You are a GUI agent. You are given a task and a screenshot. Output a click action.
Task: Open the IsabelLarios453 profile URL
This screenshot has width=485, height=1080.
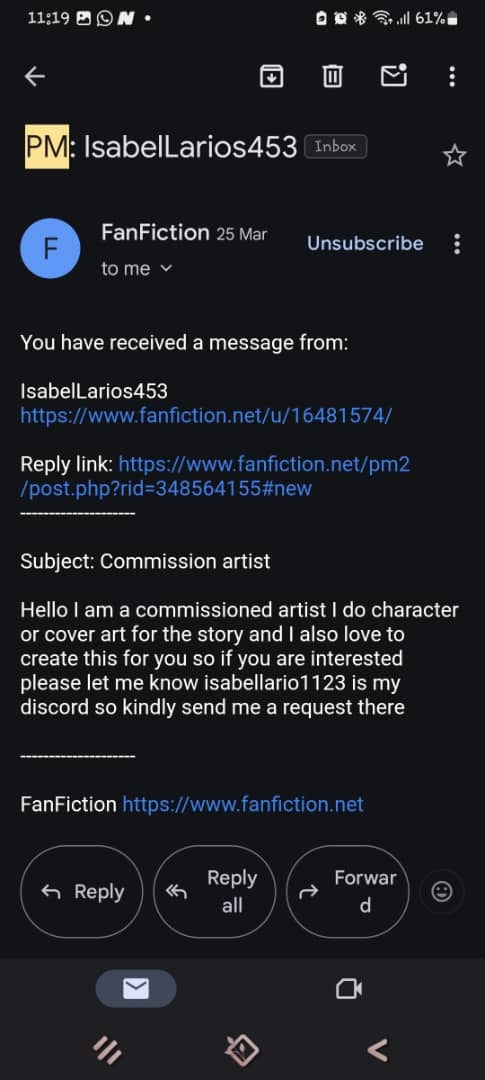[206, 416]
